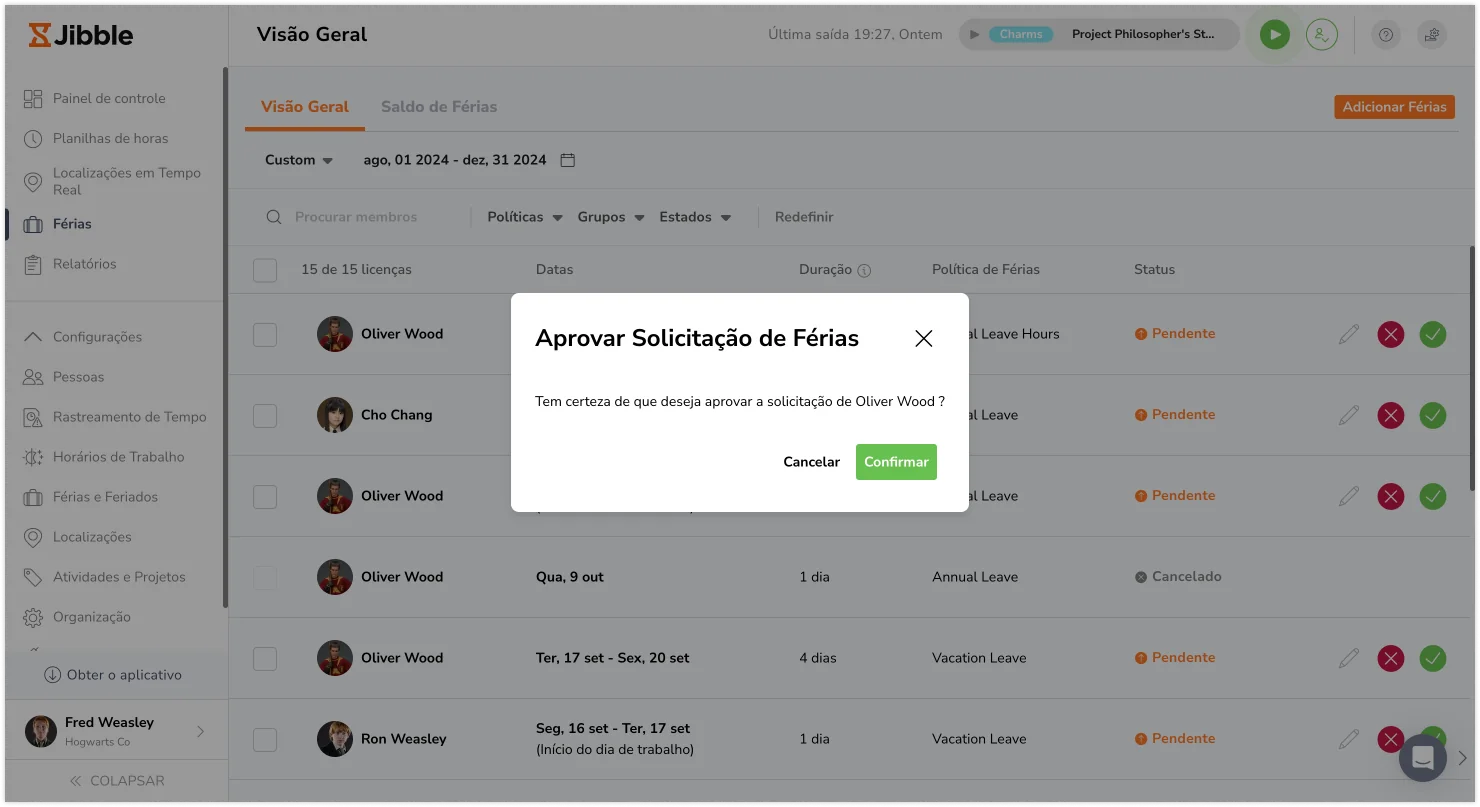This screenshot has height=807, width=1480.
Task: Select Ron Weasley's row checkbox
Action: pos(265,739)
